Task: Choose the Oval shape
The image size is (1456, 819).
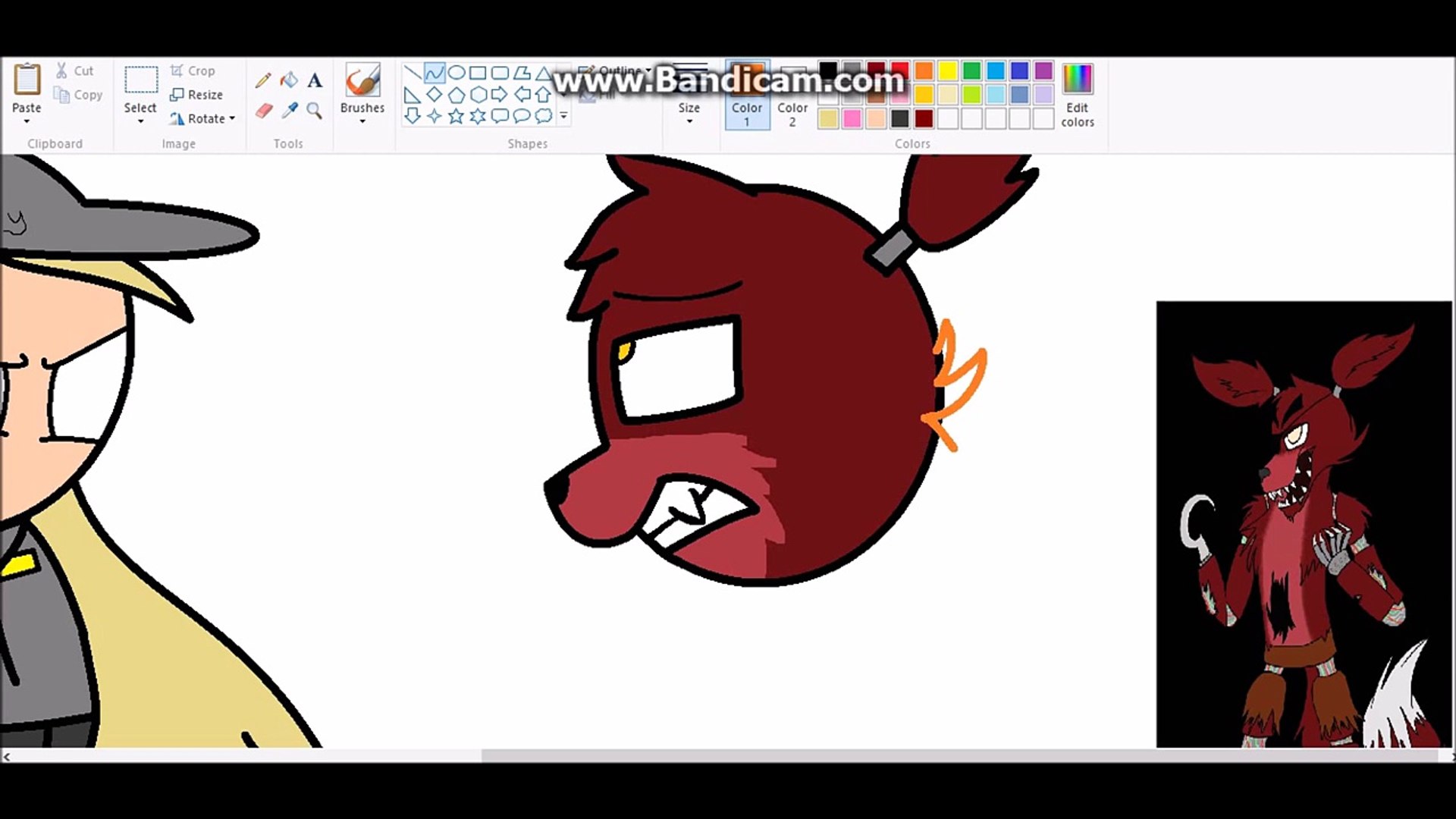Action: [457, 73]
